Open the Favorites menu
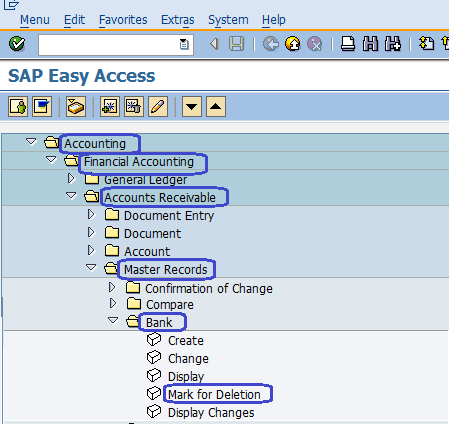This screenshot has width=449, height=424. point(123,20)
